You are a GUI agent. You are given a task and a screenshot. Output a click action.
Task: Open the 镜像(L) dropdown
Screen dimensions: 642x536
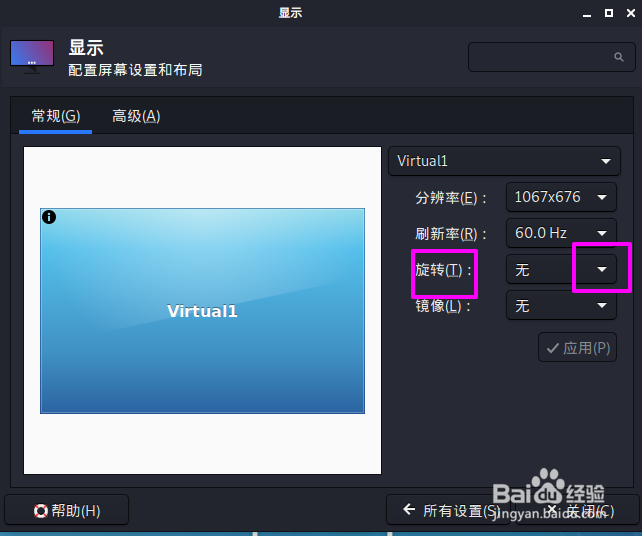pos(561,305)
